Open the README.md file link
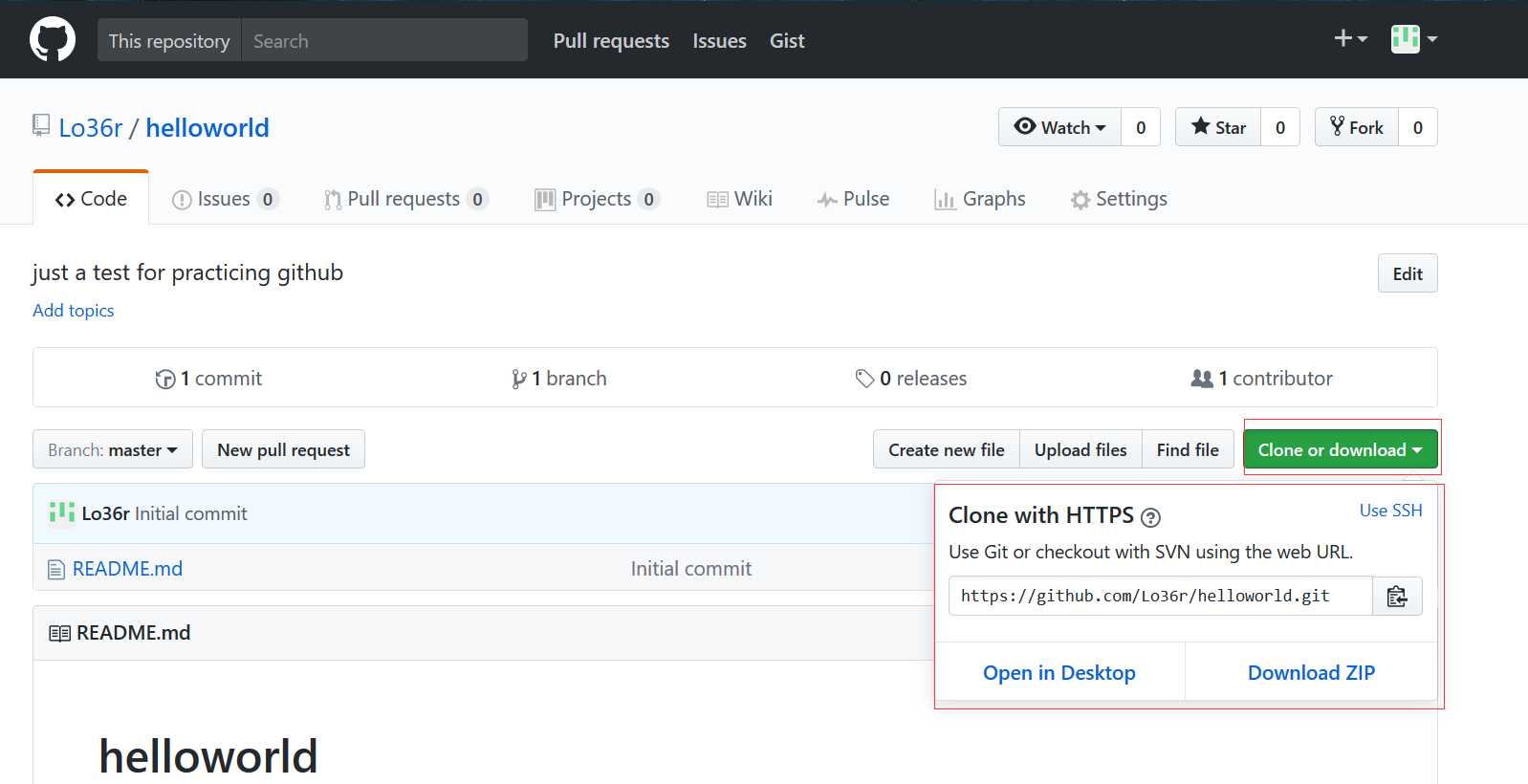Viewport: 1528px width, 784px height. 127,569
